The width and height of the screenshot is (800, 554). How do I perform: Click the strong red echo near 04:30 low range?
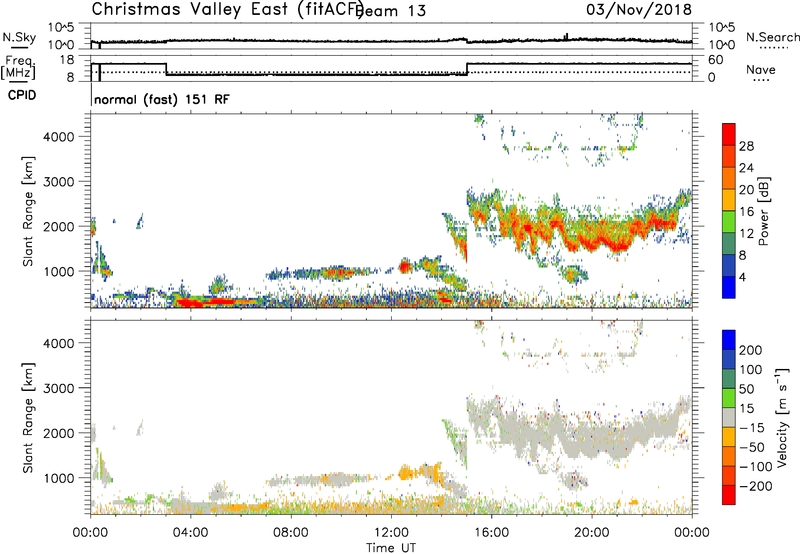(204, 302)
